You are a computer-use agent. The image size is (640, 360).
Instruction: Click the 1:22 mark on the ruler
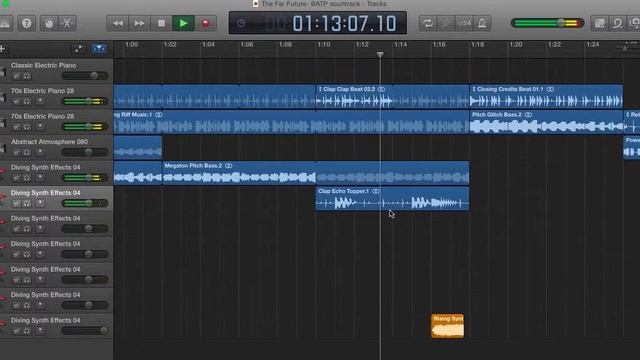[554, 44]
